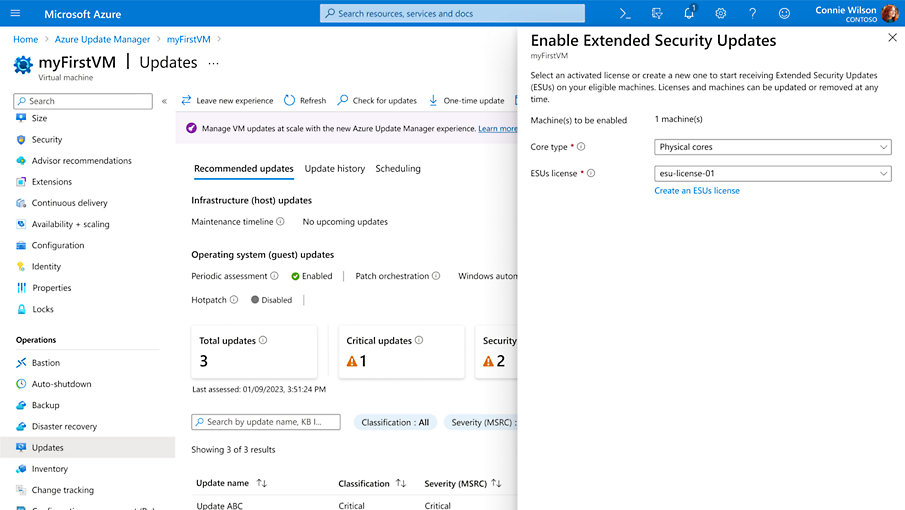Click Create an ESUs license link

[x=697, y=190]
